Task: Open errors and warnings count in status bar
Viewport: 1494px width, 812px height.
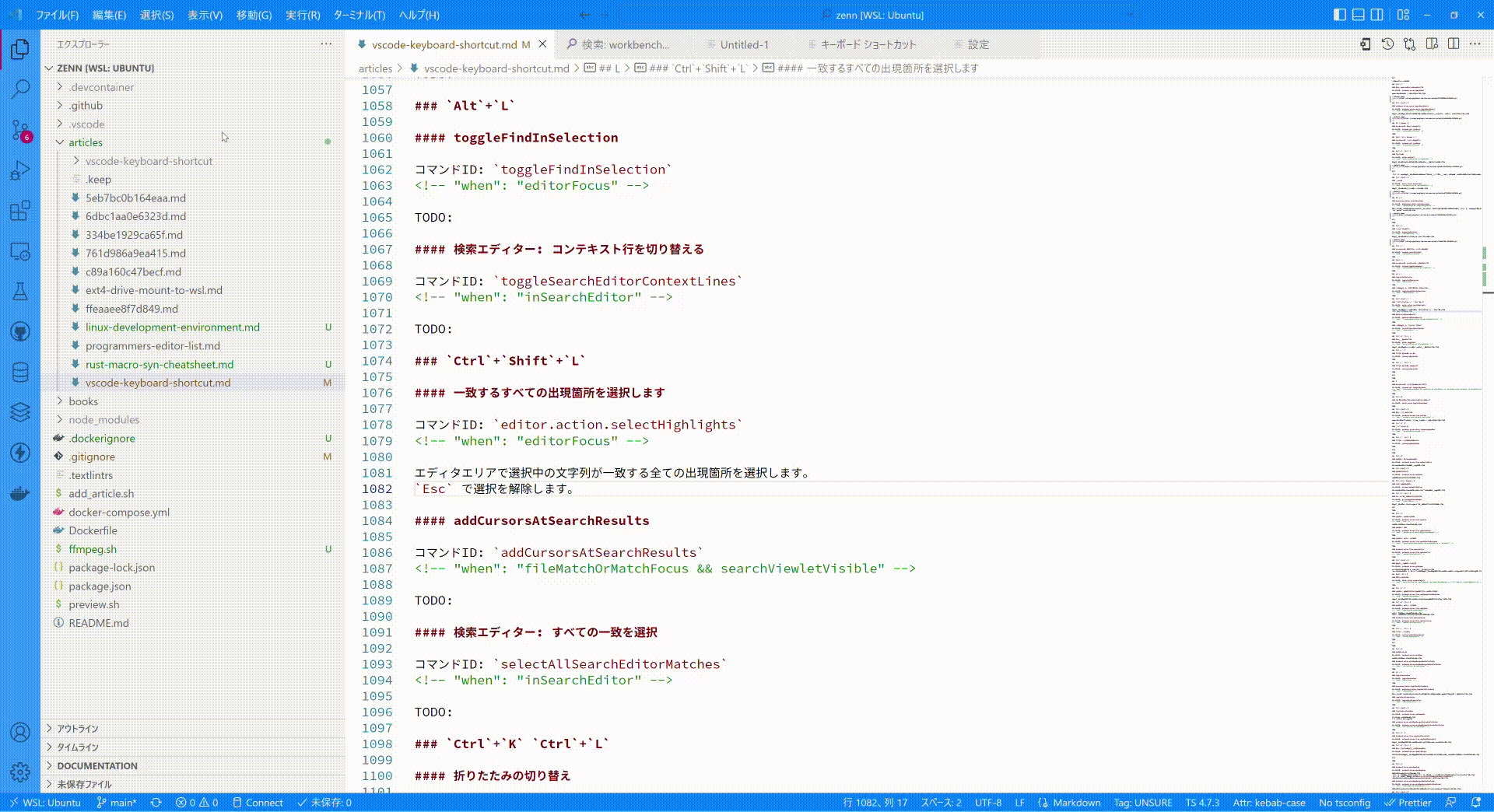Action: [197, 803]
